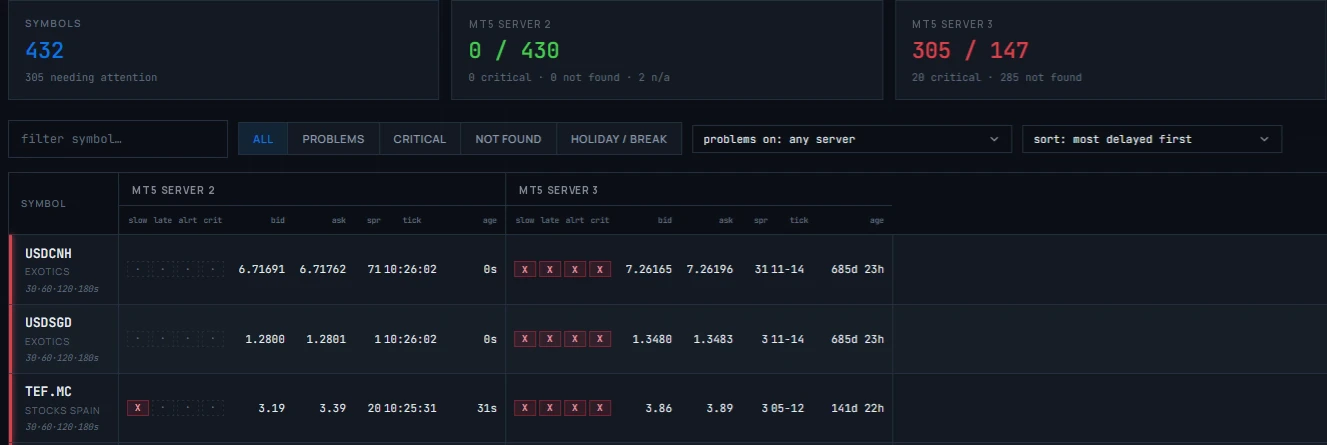Viewport: 1327px width, 445px height.
Task: Click TEF.MC tick time 10:25:31
Action: click(409, 408)
